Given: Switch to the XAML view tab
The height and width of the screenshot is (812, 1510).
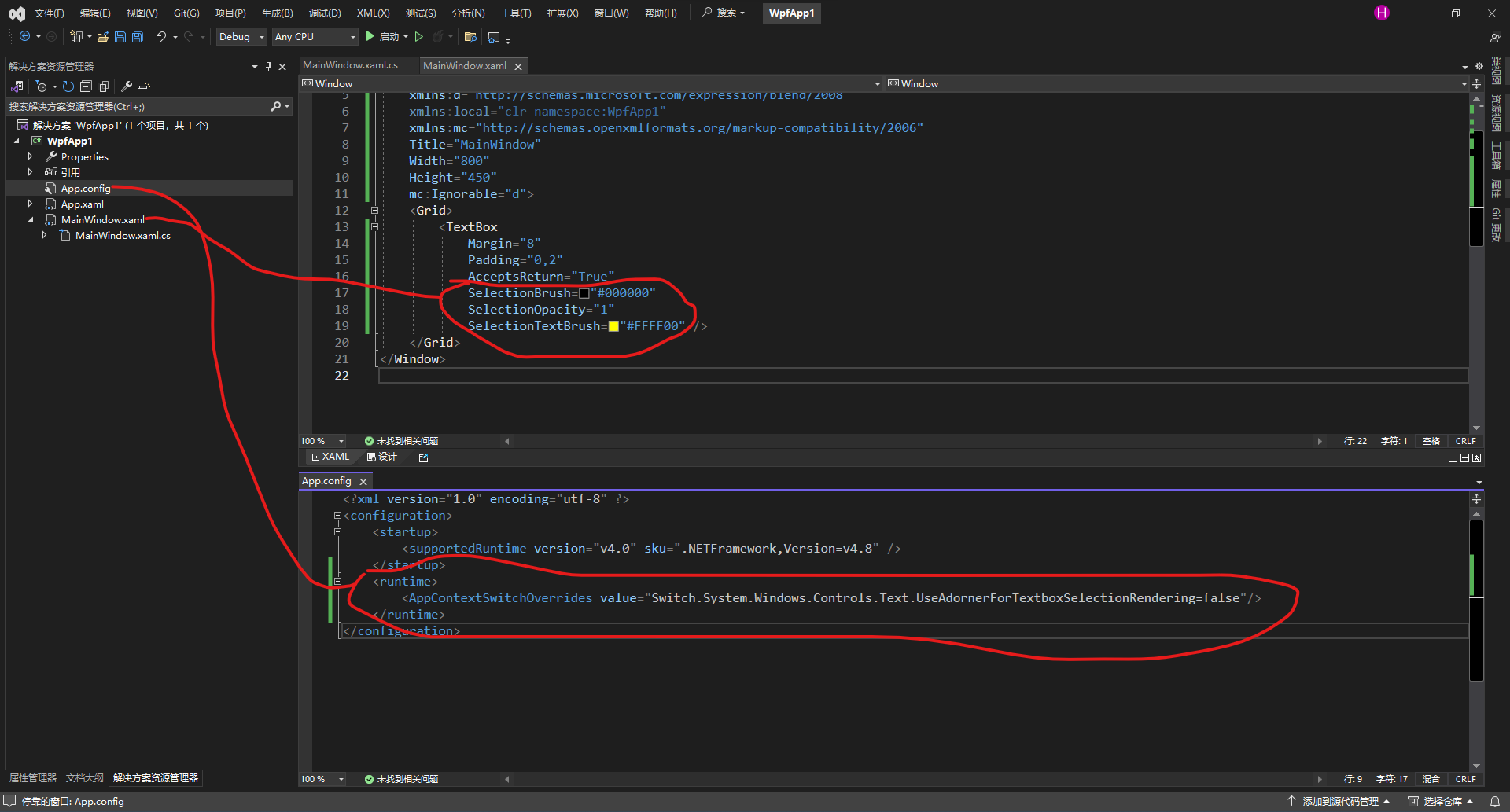Looking at the screenshot, I should 330,457.
